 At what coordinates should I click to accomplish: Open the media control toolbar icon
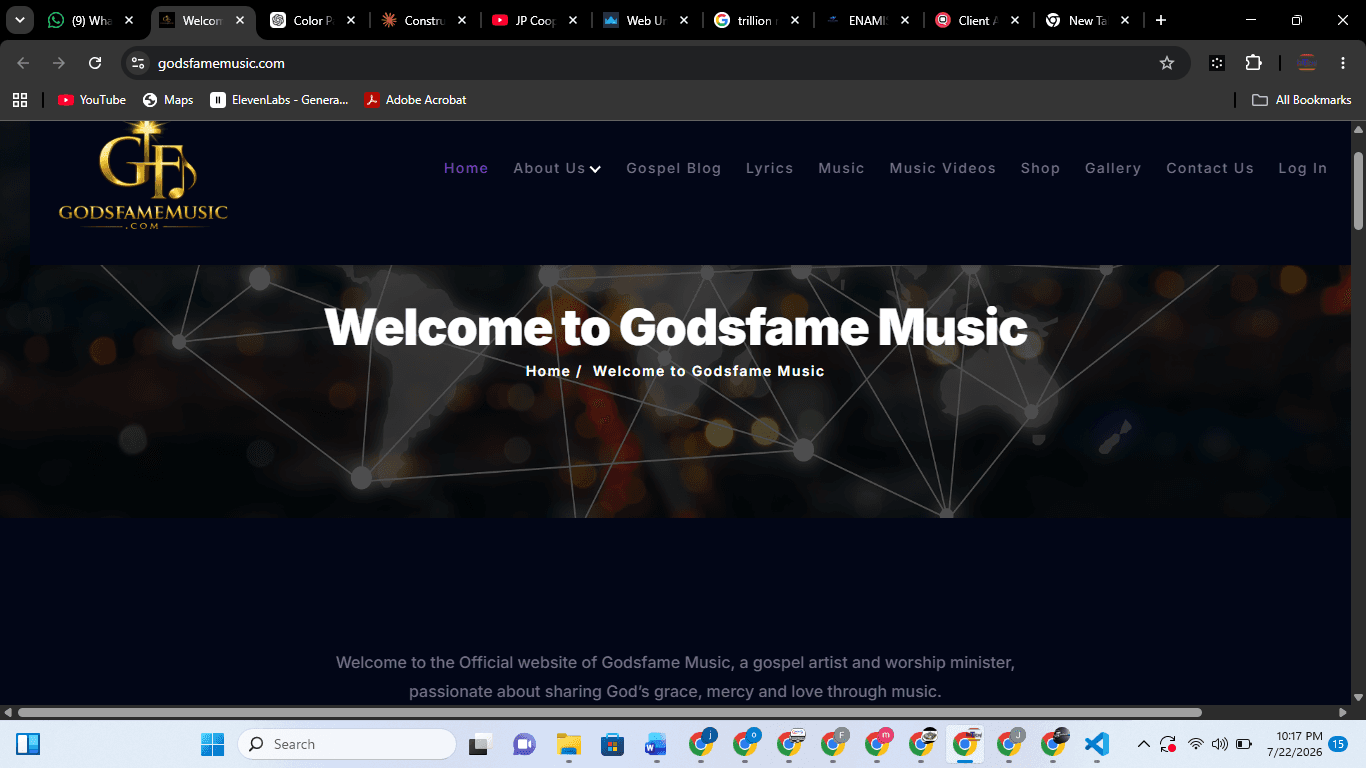point(1217,63)
